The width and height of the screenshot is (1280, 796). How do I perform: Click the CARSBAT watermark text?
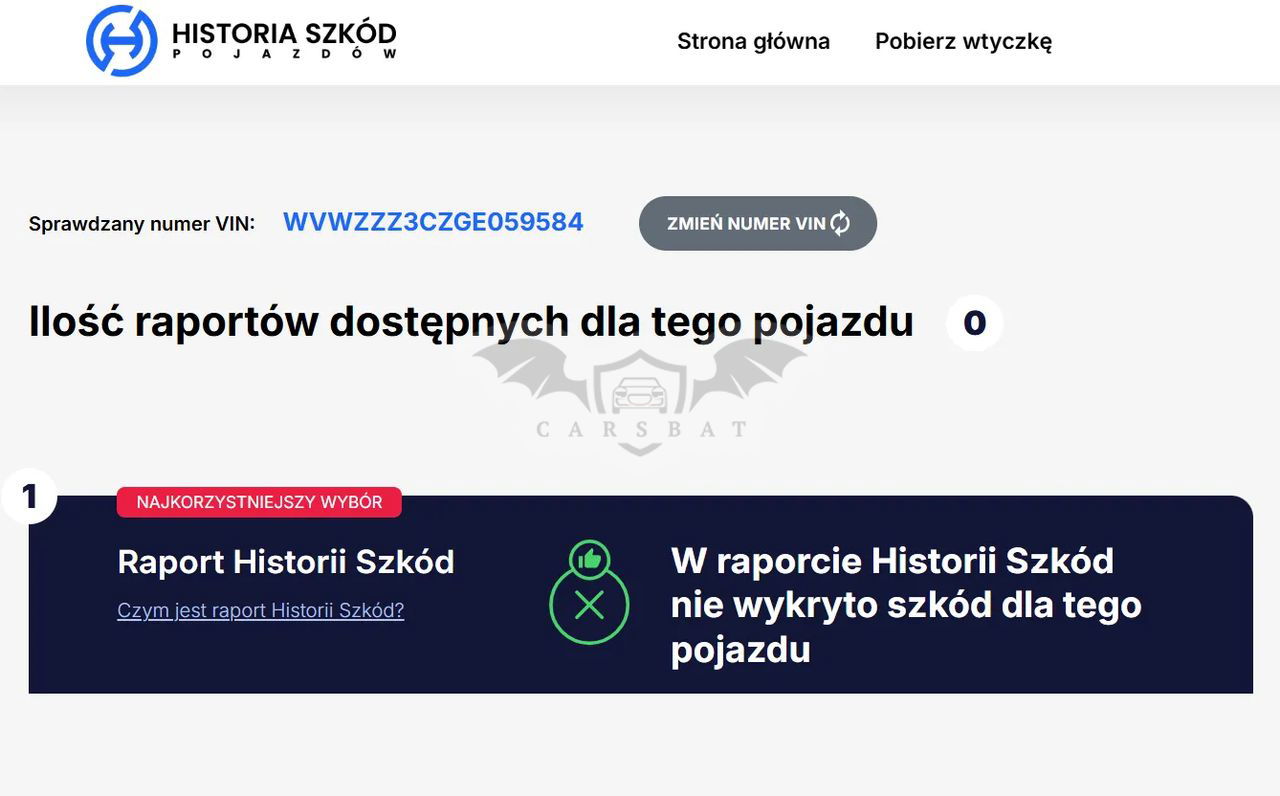tap(641, 430)
